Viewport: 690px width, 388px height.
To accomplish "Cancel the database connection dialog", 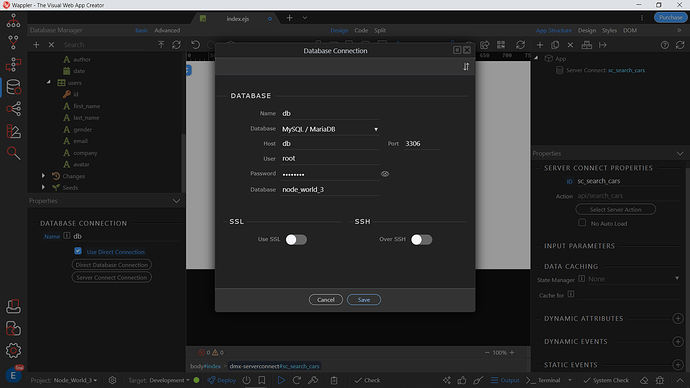I will coord(326,300).
